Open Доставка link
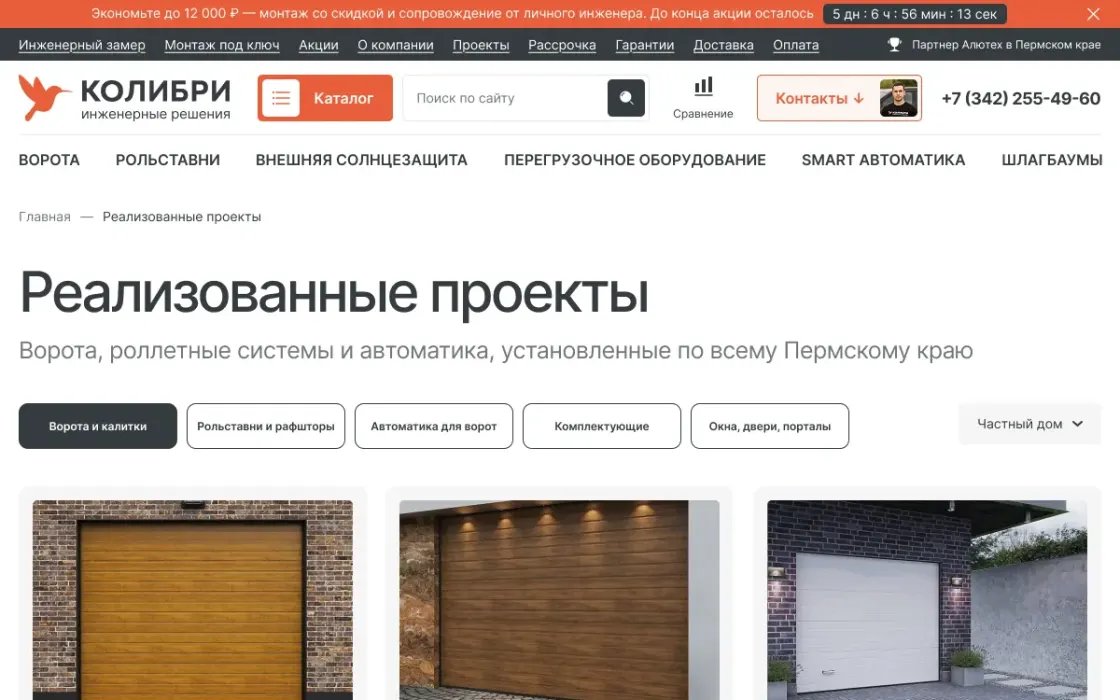 724,45
